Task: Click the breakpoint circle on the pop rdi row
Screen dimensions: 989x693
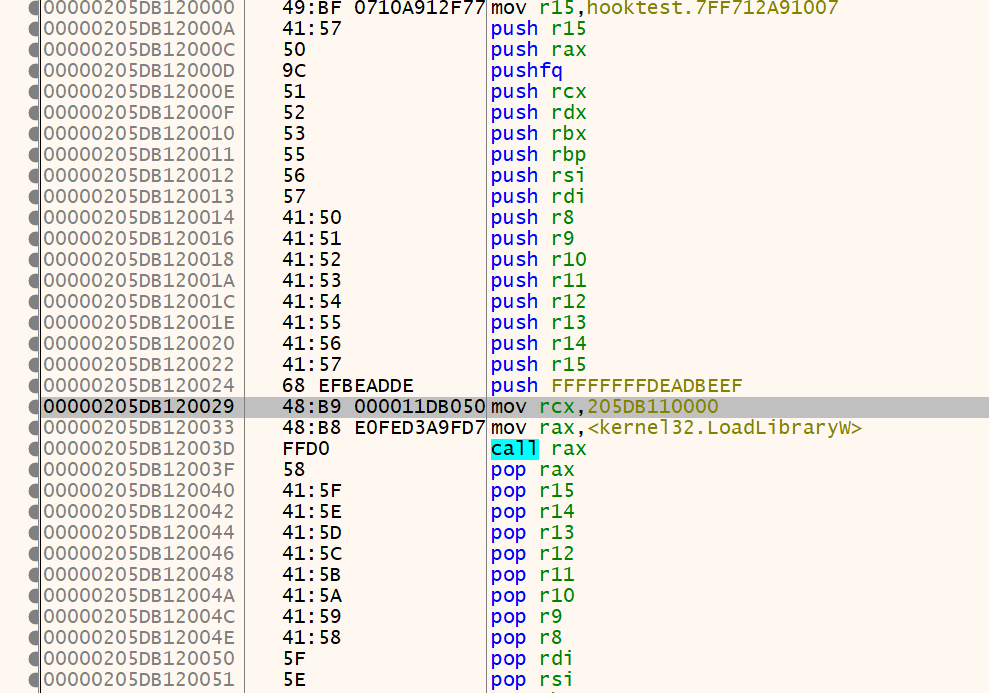Action: [x=33, y=658]
